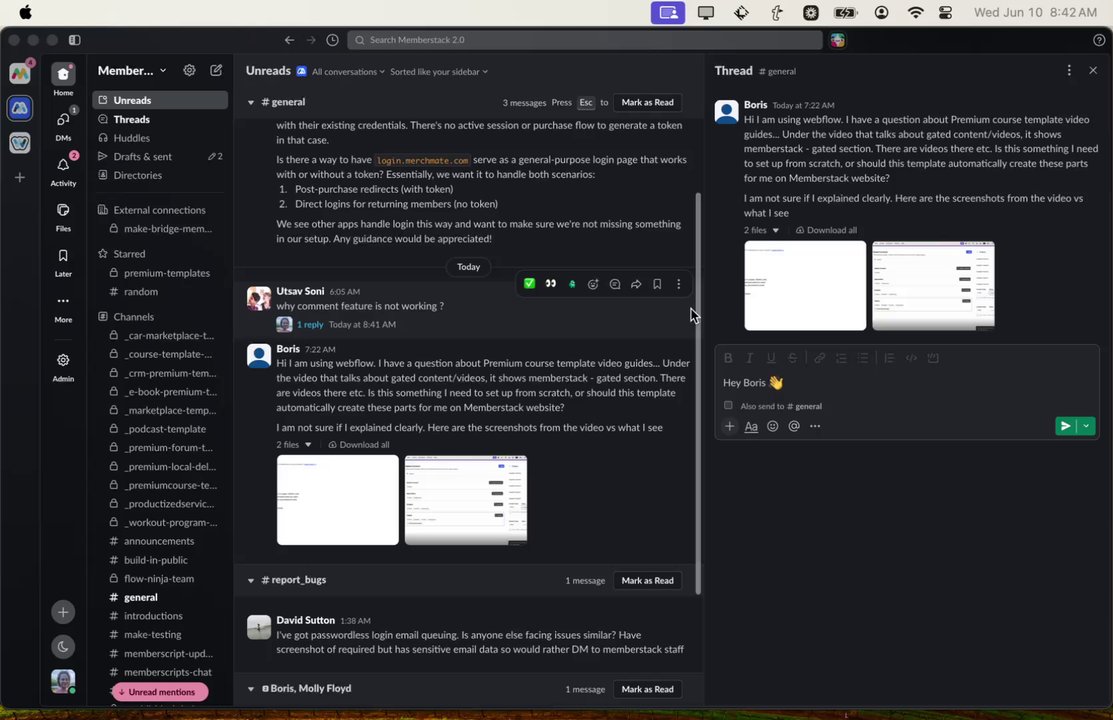Attach a file with the plus icon
Screen dimensions: 1113x720
click(x=730, y=426)
